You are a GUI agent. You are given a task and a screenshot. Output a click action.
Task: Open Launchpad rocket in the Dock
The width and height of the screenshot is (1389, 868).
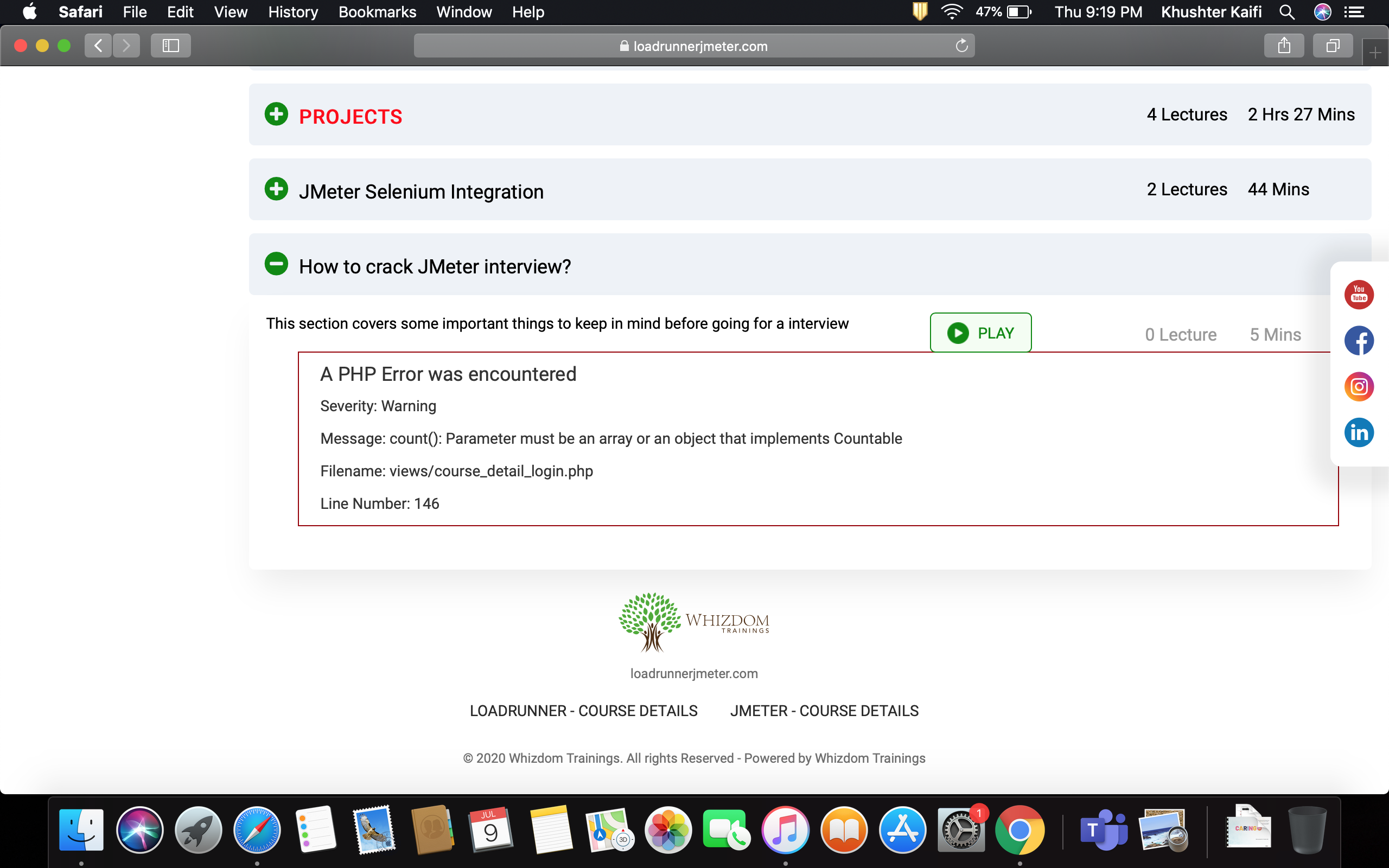click(x=198, y=830)
